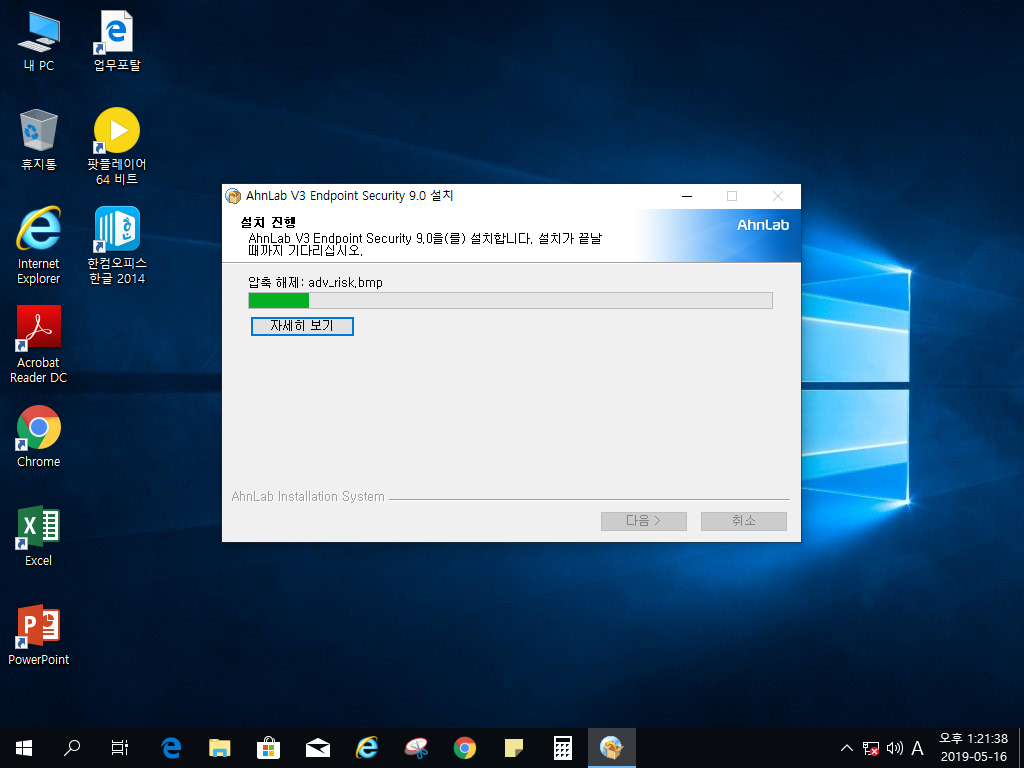Open File Explorer from the taskbar
This screenshot has width=1024, height=768.
coord(219,748)
